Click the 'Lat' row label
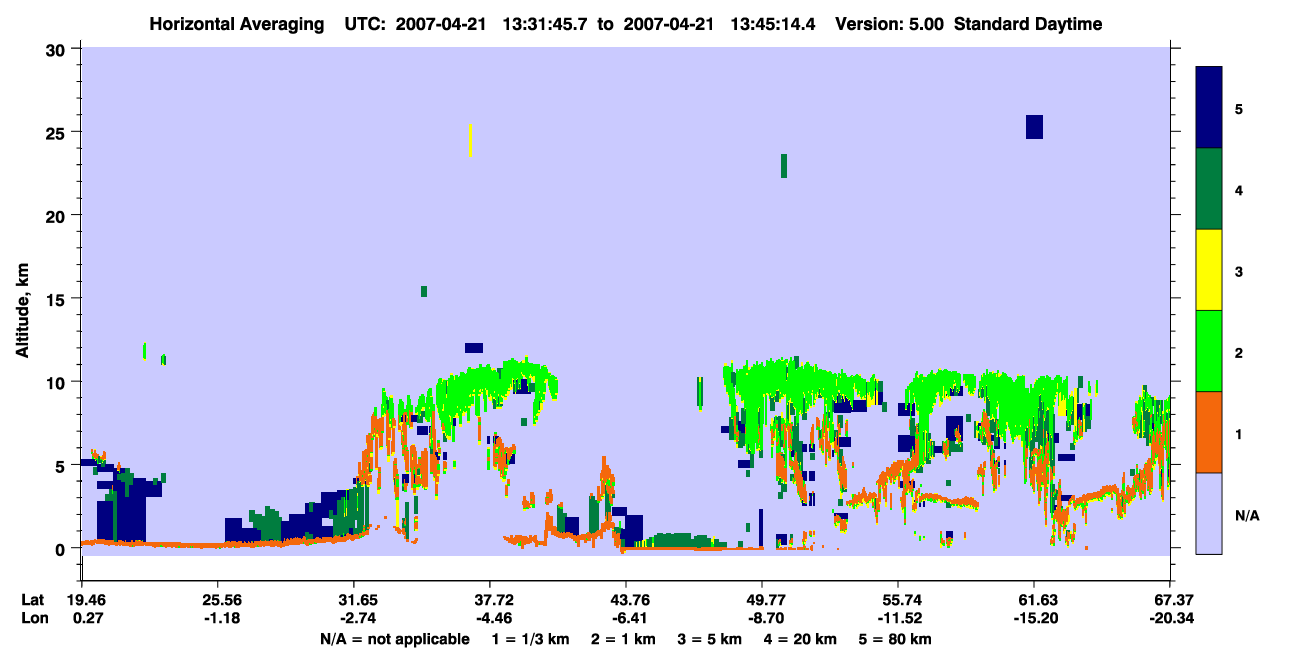Viewport: 1300px width, 667px height. coord(32,600)
